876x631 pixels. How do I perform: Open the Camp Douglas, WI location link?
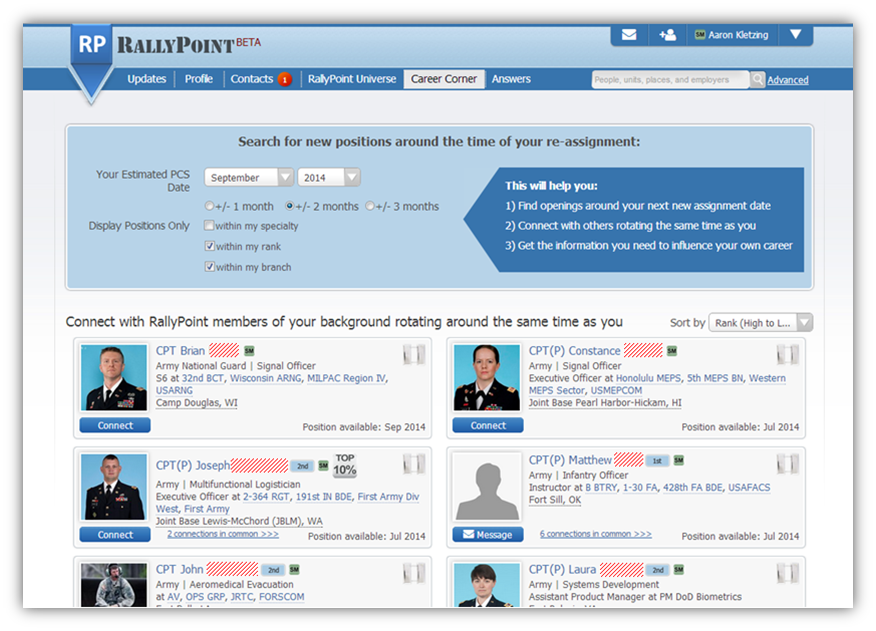pos(197,403)
